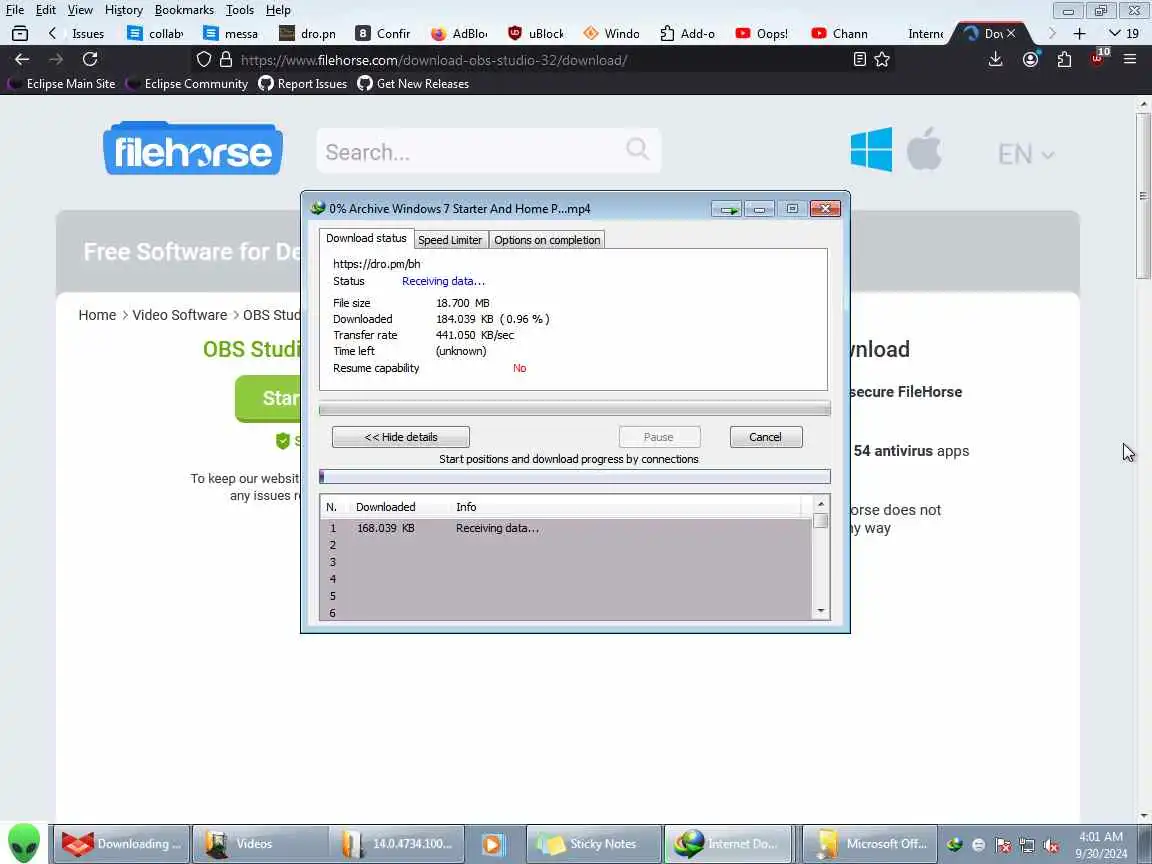The width and height of the screenshot is (1152, 864).
Task: Switch to the AdBlock browser tab
Action: point(461,34)
